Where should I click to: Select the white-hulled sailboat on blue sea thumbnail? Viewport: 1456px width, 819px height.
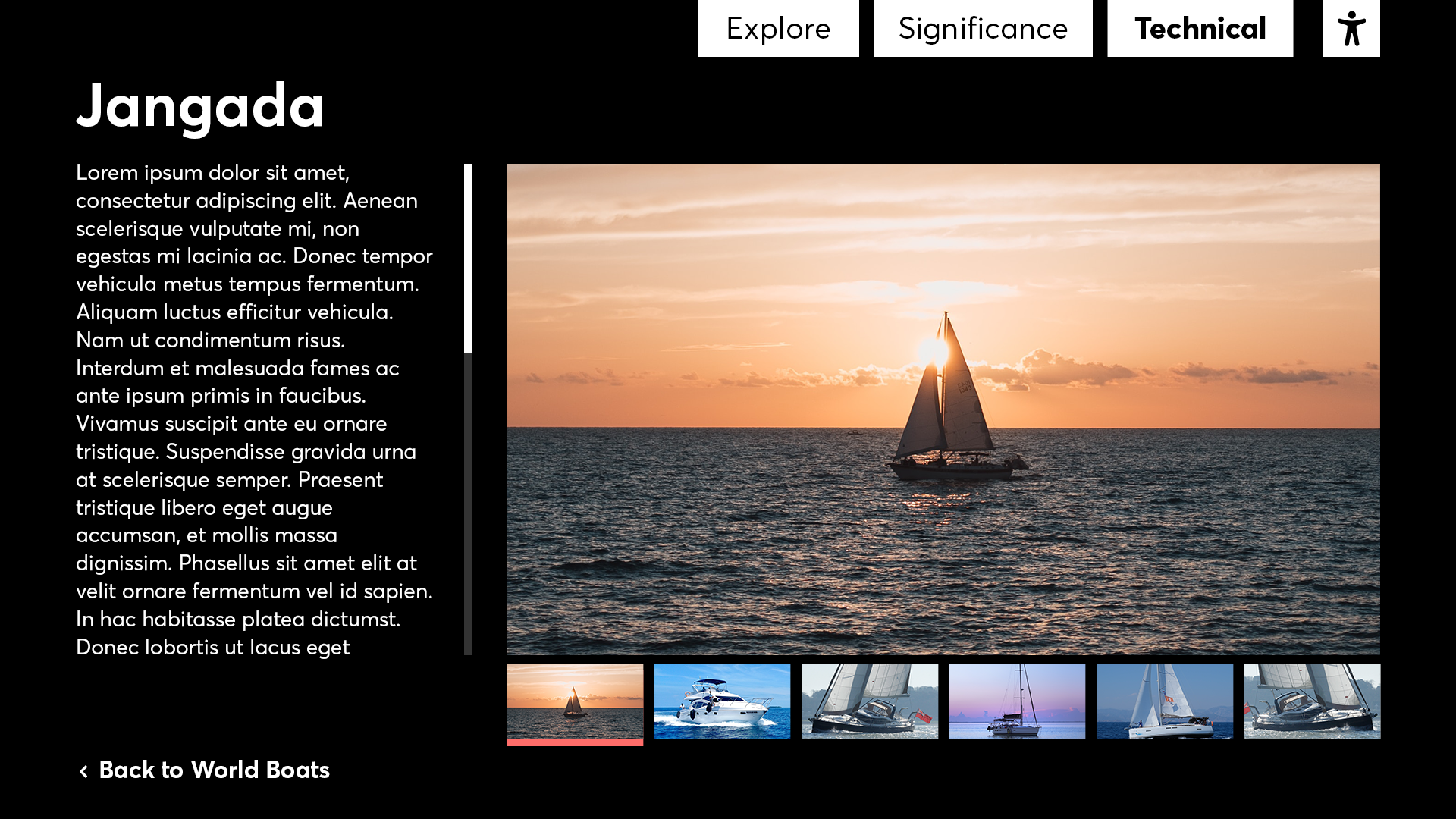(1164, 701)
